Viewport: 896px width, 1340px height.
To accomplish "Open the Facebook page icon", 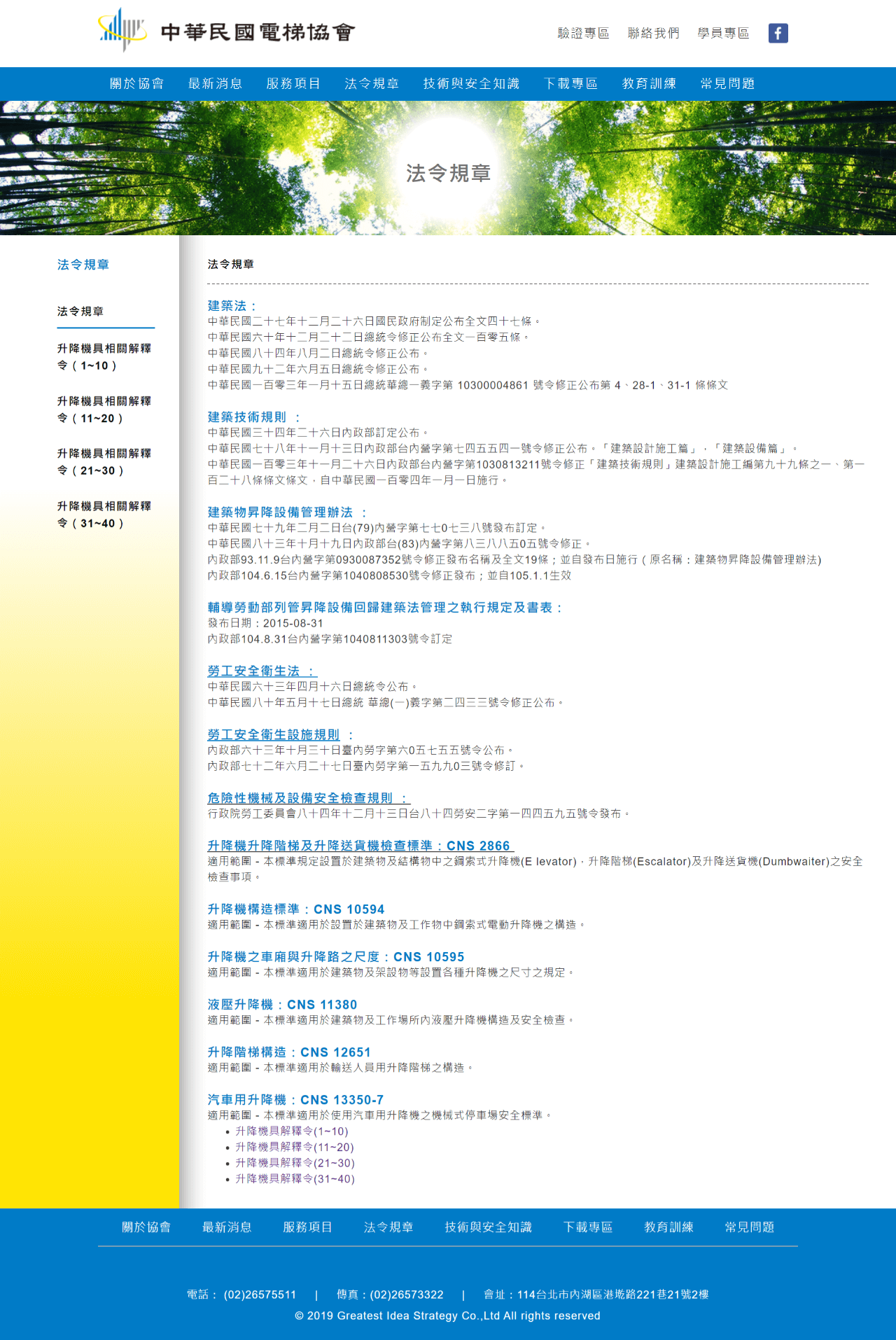I will [x=778, y=33].
